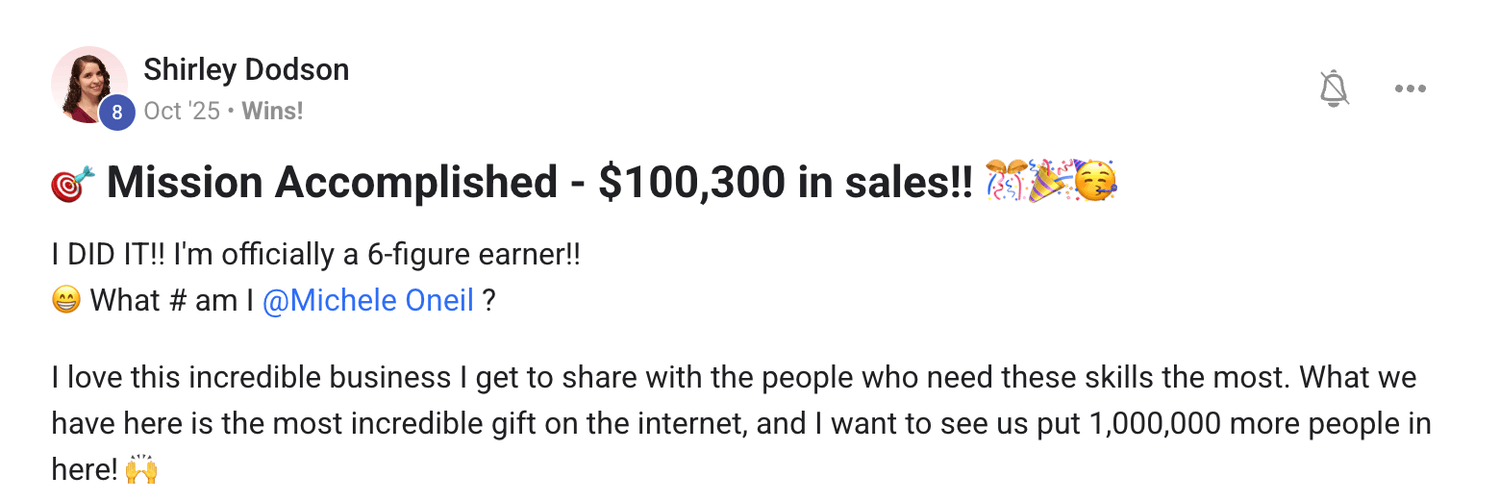Click the dart target emoji in the title
This screenshot has height=502, width=1500.
click(73, 183)
